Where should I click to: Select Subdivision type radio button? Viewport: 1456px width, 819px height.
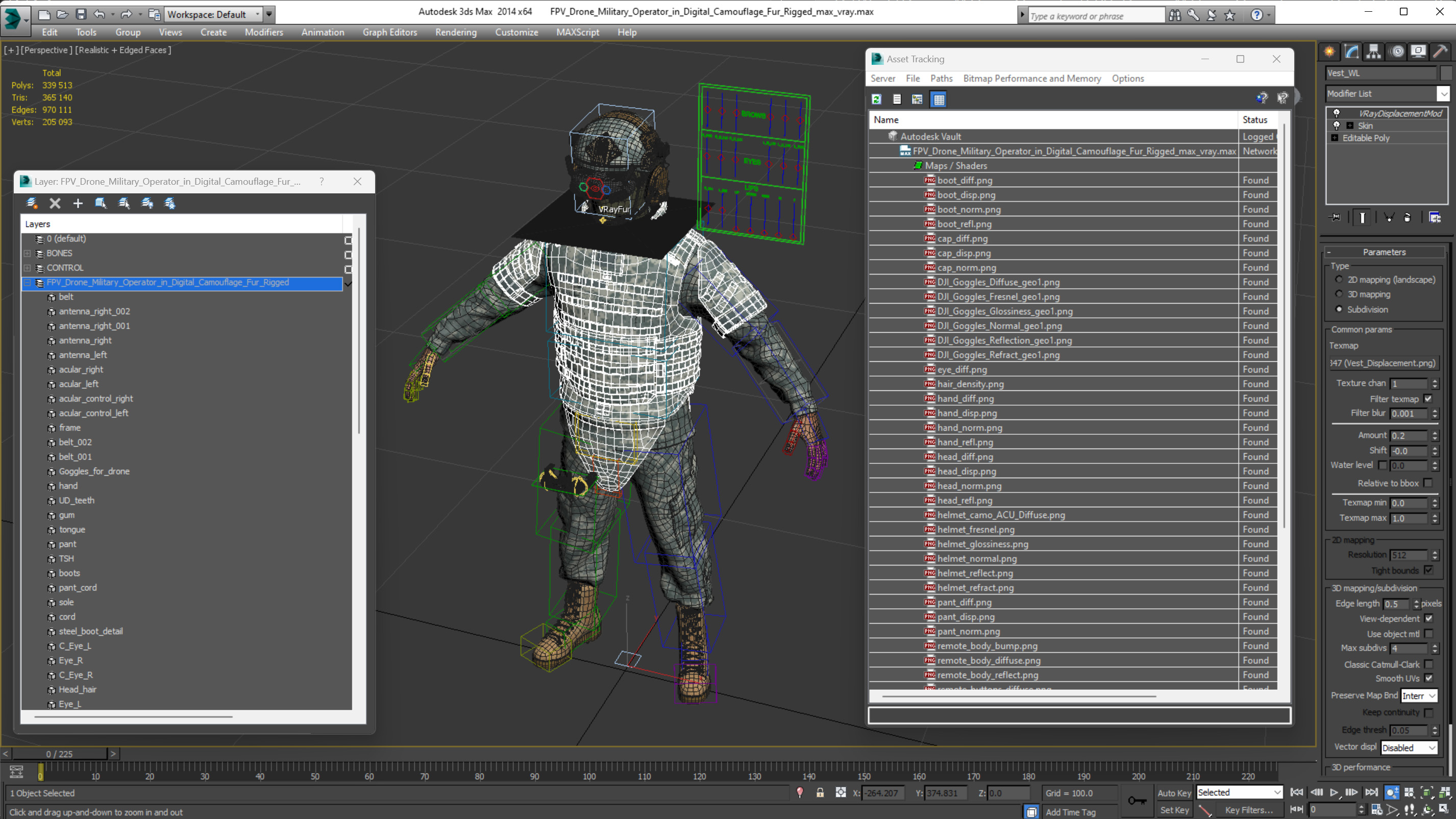click(1339, 309)
